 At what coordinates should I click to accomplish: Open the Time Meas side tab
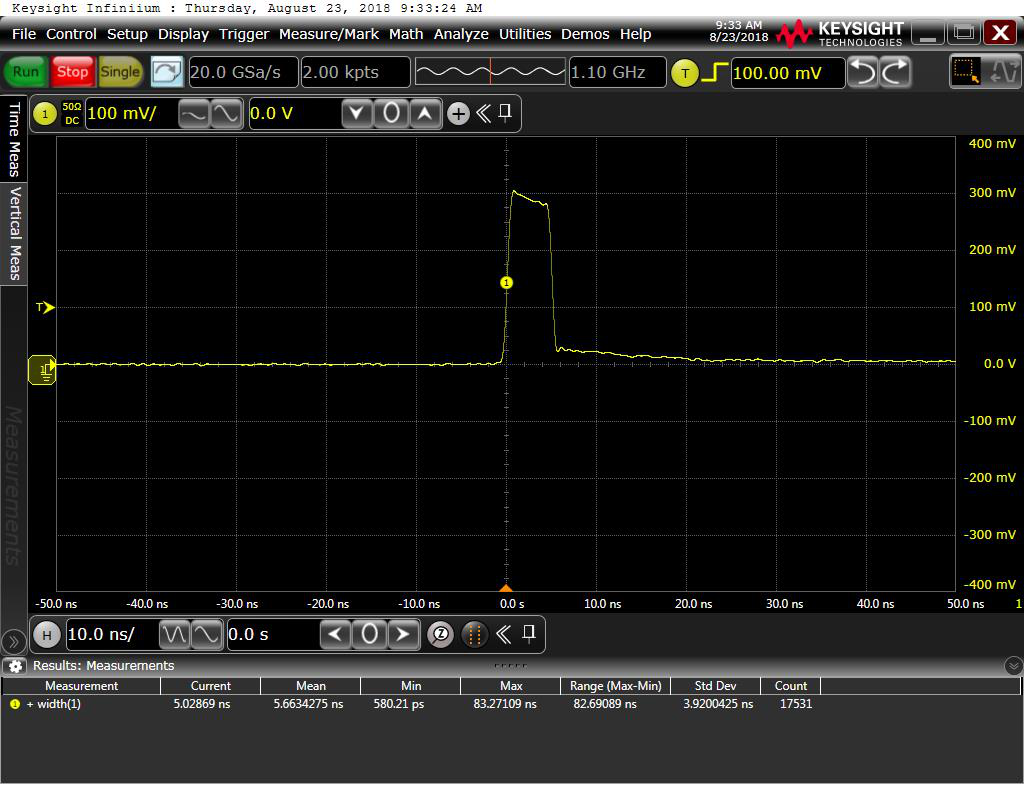[14, 139]
